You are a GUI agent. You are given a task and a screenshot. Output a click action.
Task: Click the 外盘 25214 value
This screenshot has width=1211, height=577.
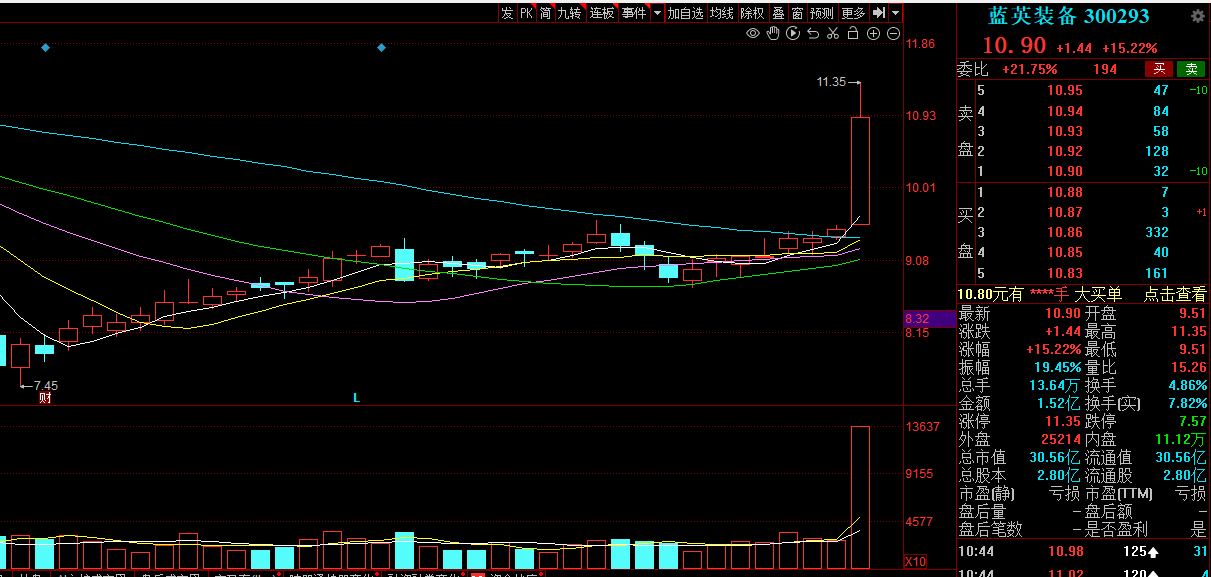click(1060, 439)
